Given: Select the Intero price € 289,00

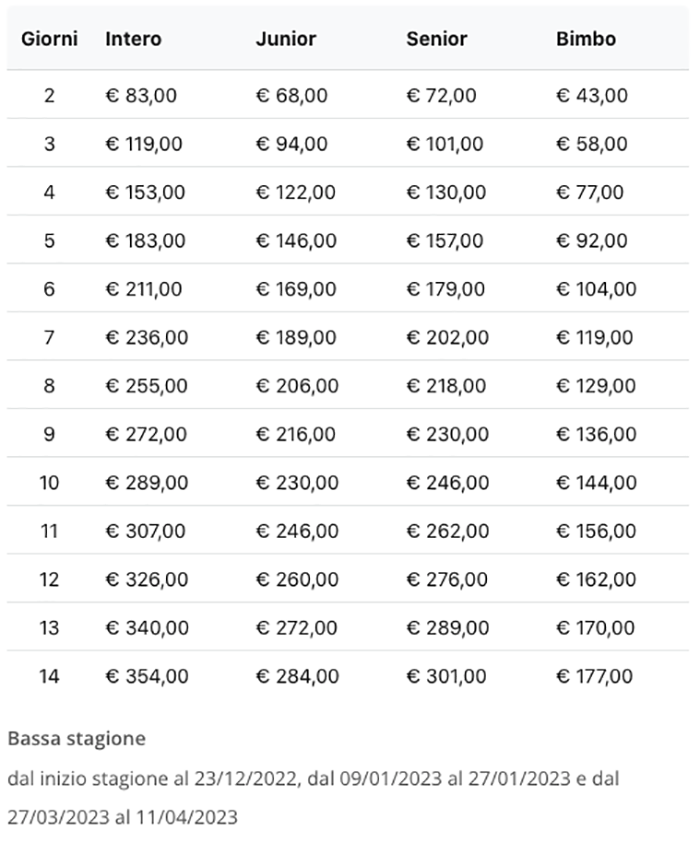Looking at the screenshot, I should pos(146,483).
